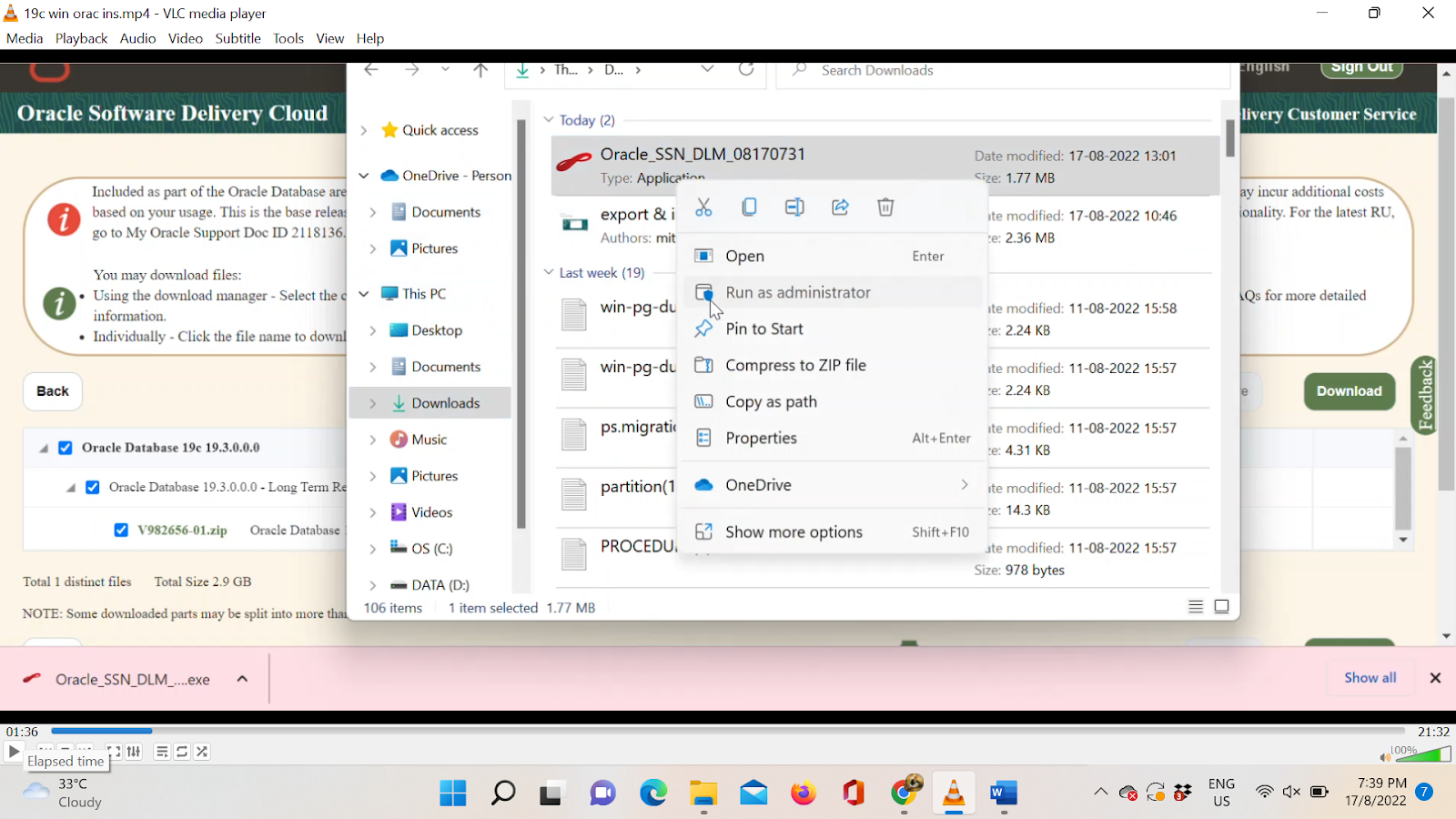Adjust the VLC volume slider

(1423, 754)
